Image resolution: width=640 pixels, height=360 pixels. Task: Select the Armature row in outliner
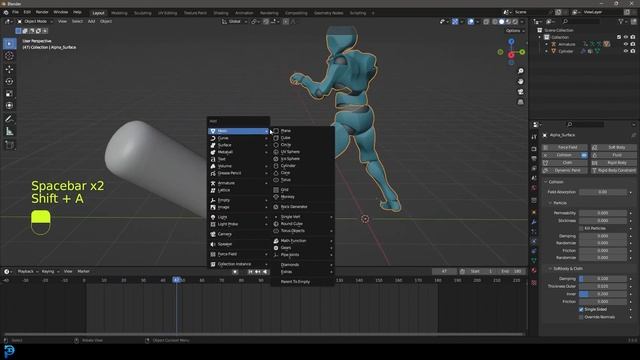pos(567,44)
